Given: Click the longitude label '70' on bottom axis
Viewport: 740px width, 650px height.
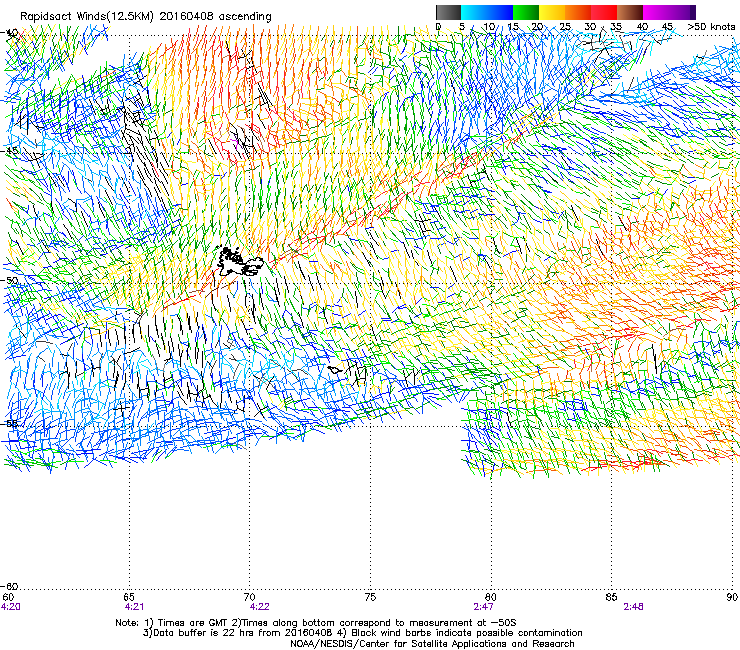Looking at the screenshot, I should click(250, 597).
